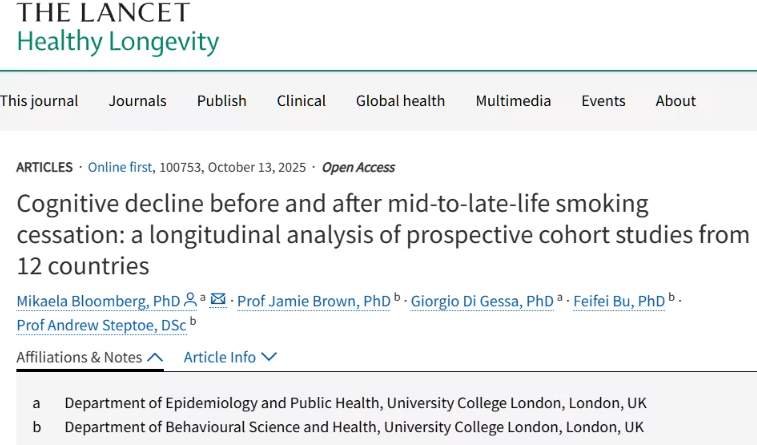This screenshot has height=445, width=757.
Task: Open author link Mikaela Bloomberg, PhD
Action: coord(98,301)
